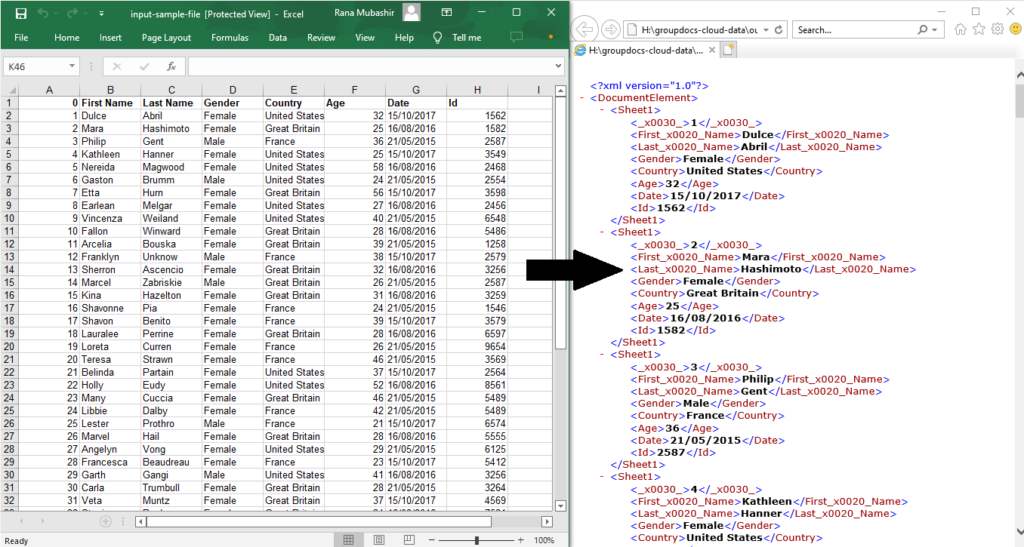Image resolution: width=1024 pixels, height=547 pixels.
Task: Click horizontal scrollbar right arrow in Excel
Action: (x=547, y=522)
